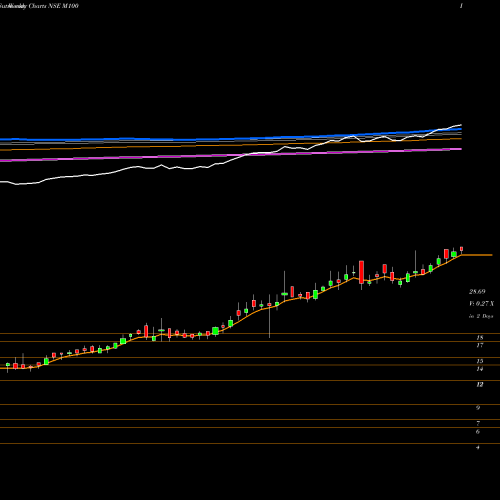Select the price level label 14
500x500 pixels.
click(480, 369)
